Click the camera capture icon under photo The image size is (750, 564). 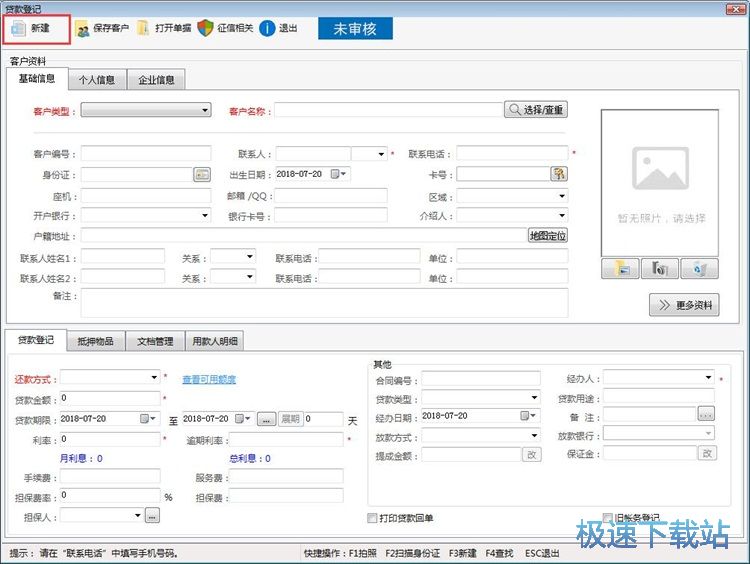[659, 268]
